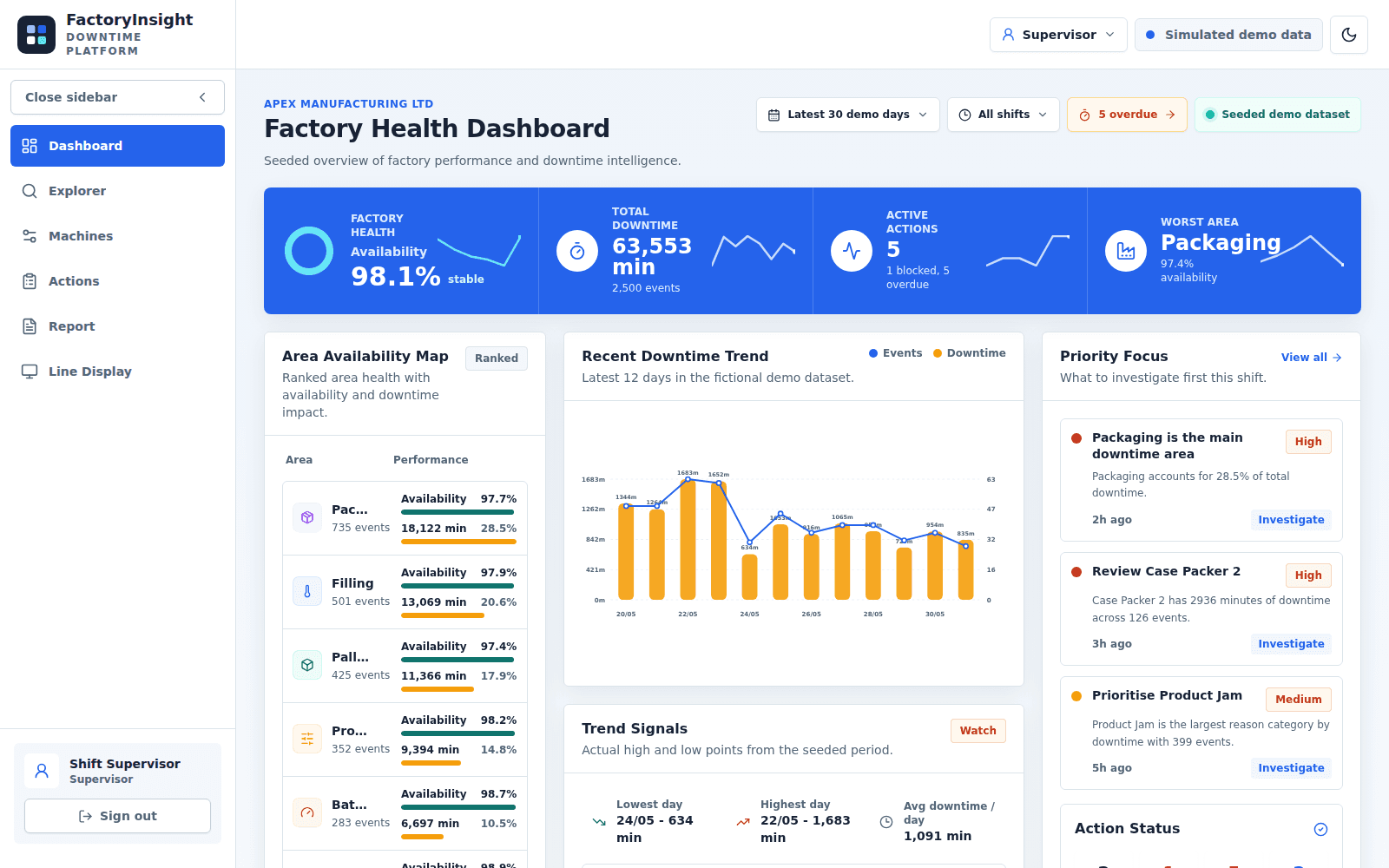Click the Watch badge in Trend Signals
The image size is (1389, 868).
point(978,731)
